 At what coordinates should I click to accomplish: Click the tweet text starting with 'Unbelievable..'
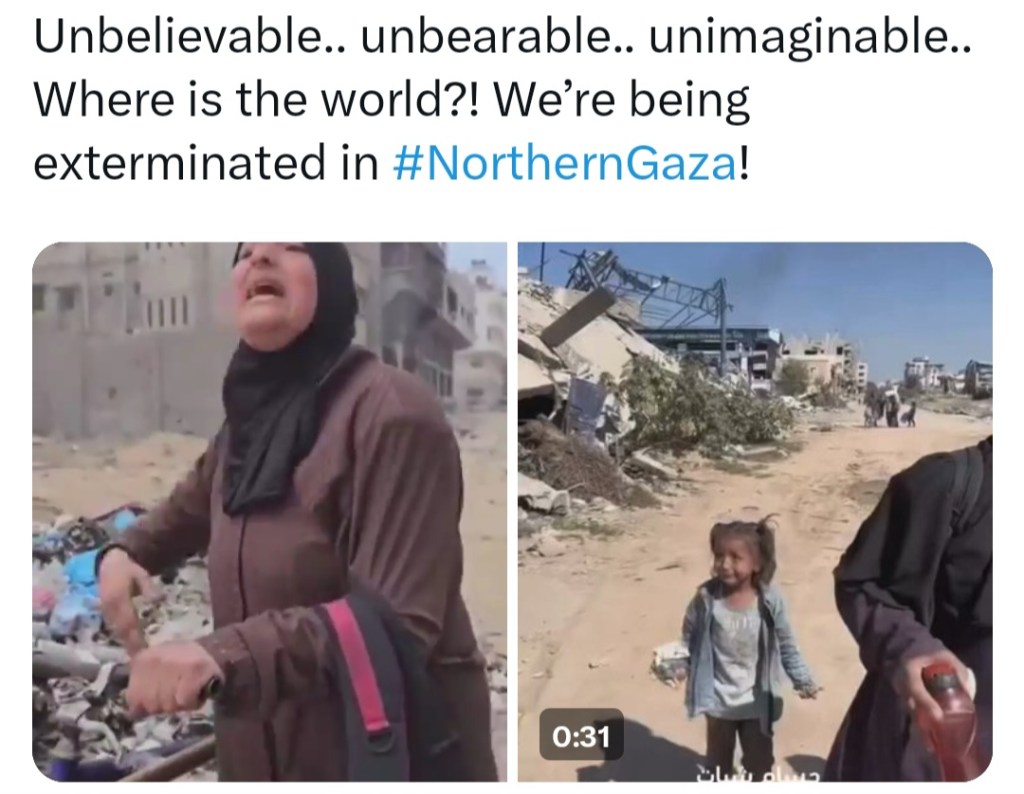502,100
